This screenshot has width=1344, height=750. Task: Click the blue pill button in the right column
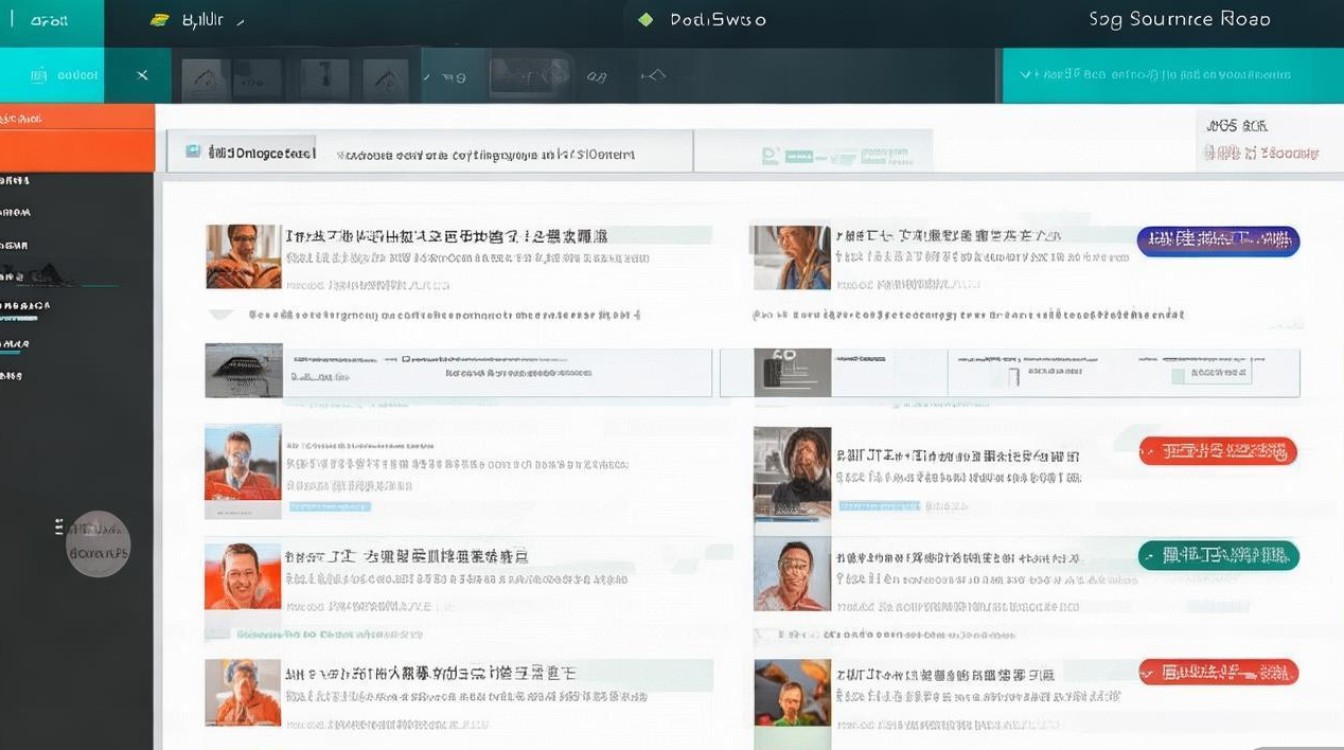(x=1218, y=240)
